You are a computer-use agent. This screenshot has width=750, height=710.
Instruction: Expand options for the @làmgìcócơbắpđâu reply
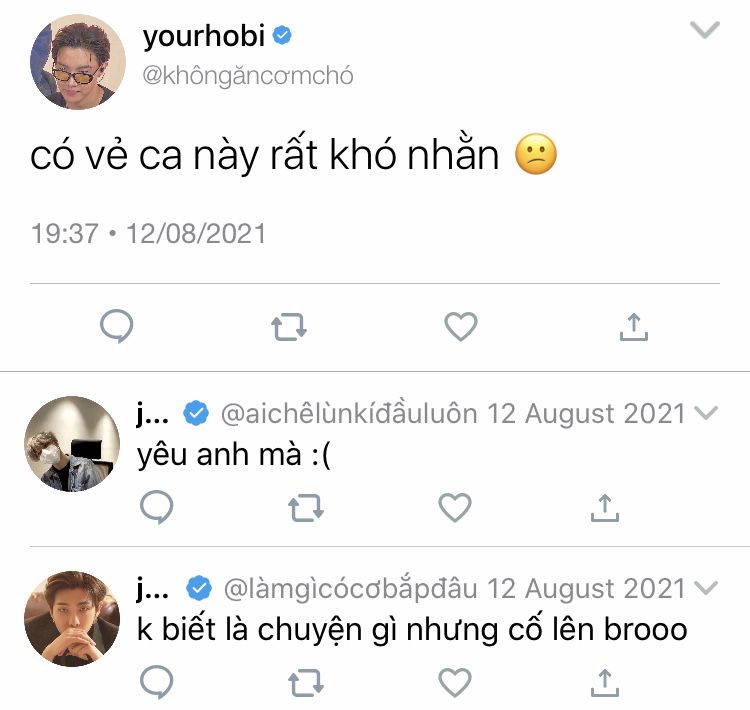pos(706,588)
